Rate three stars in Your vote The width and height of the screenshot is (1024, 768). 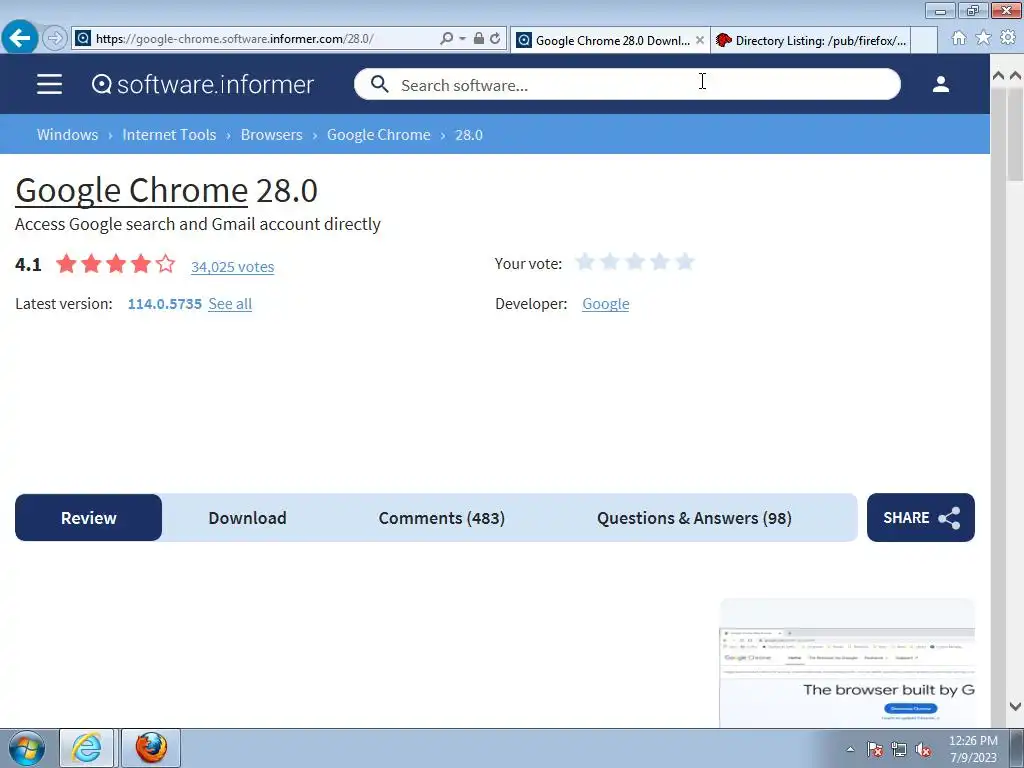635,262
